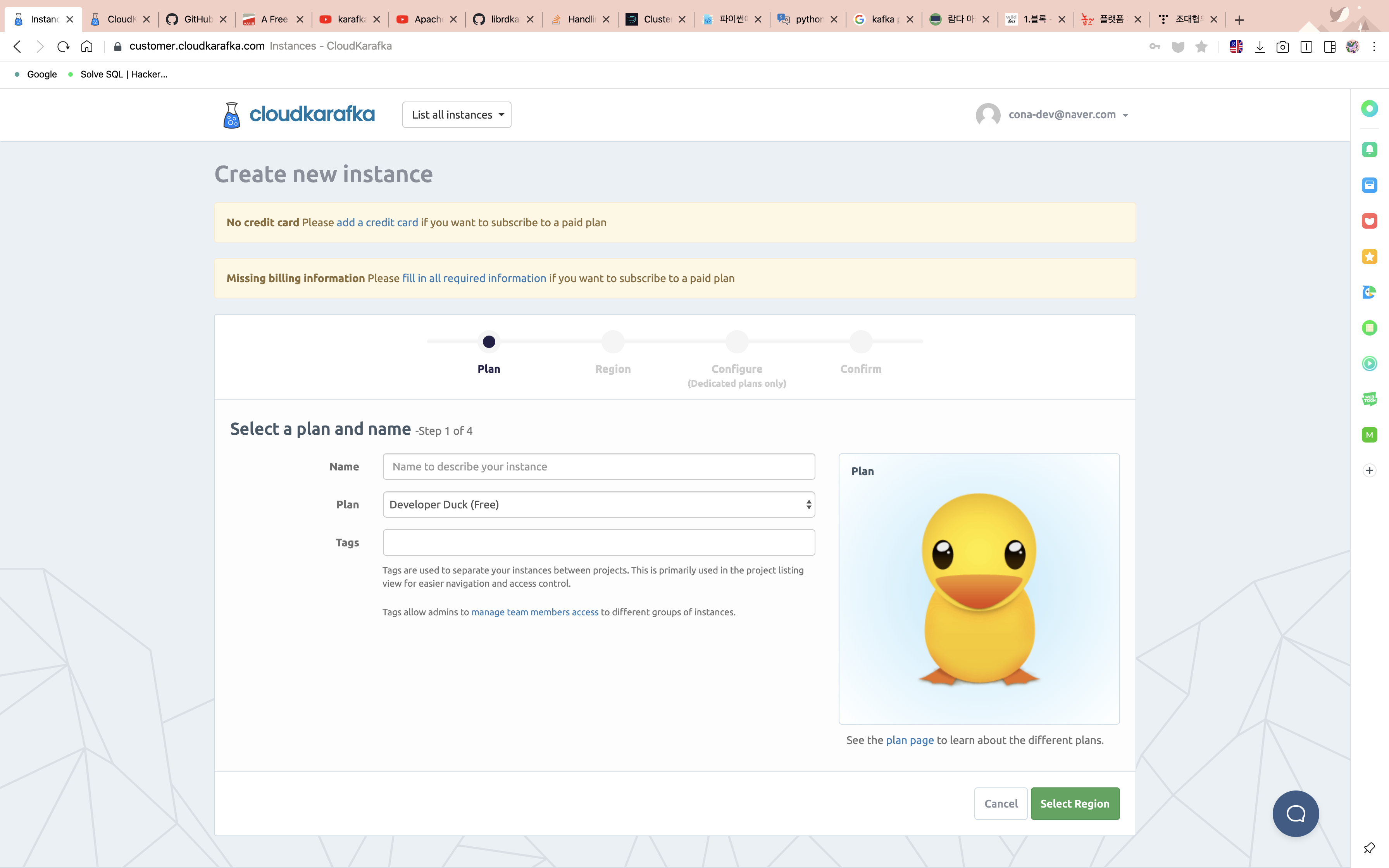Image resolution: width=1389 pixels, height=868 pixels.
Task: Open the user avatar icon
Action: pyautogui.click(x=988, y=115)
